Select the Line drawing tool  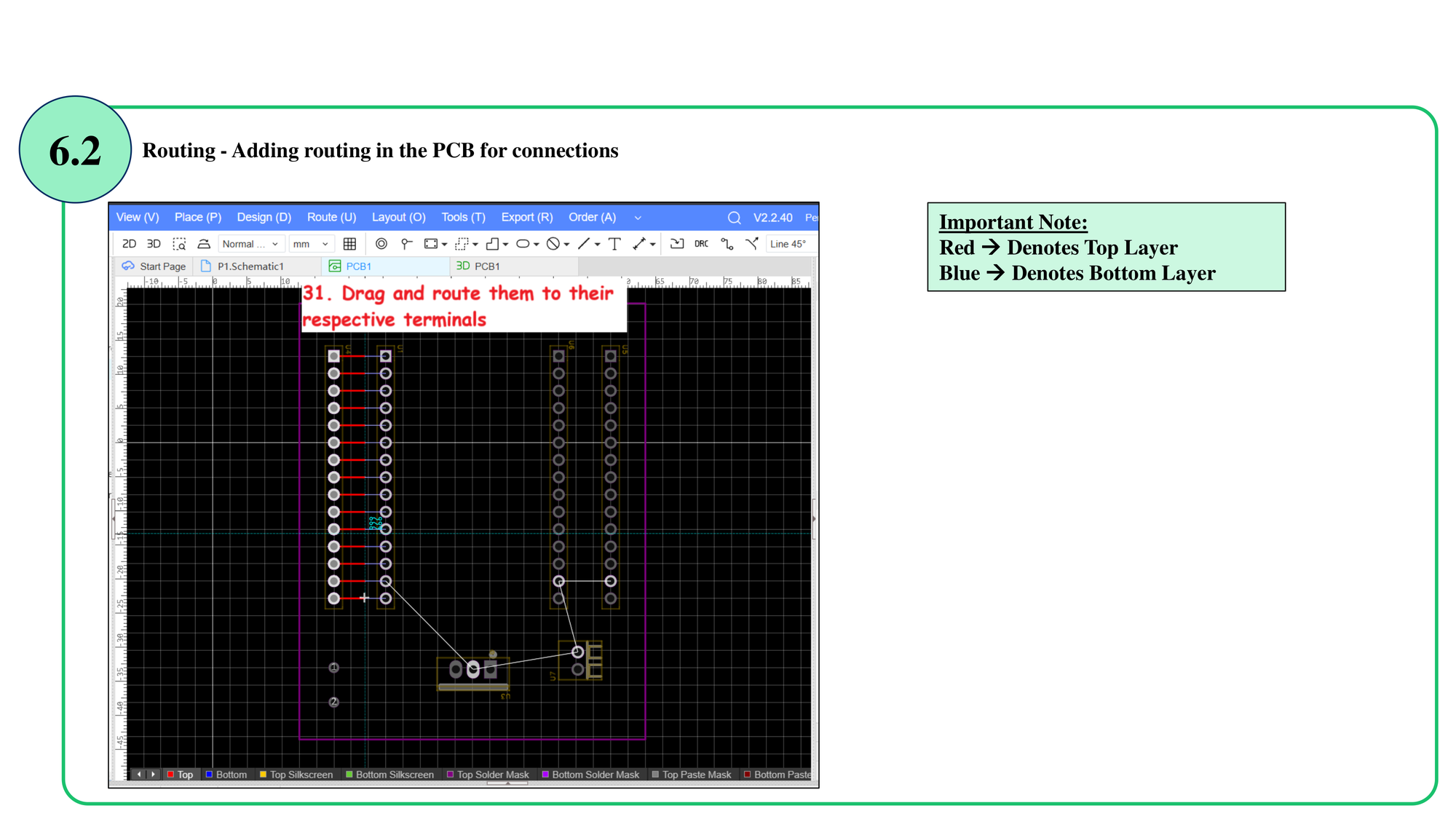tap(584, 244)
